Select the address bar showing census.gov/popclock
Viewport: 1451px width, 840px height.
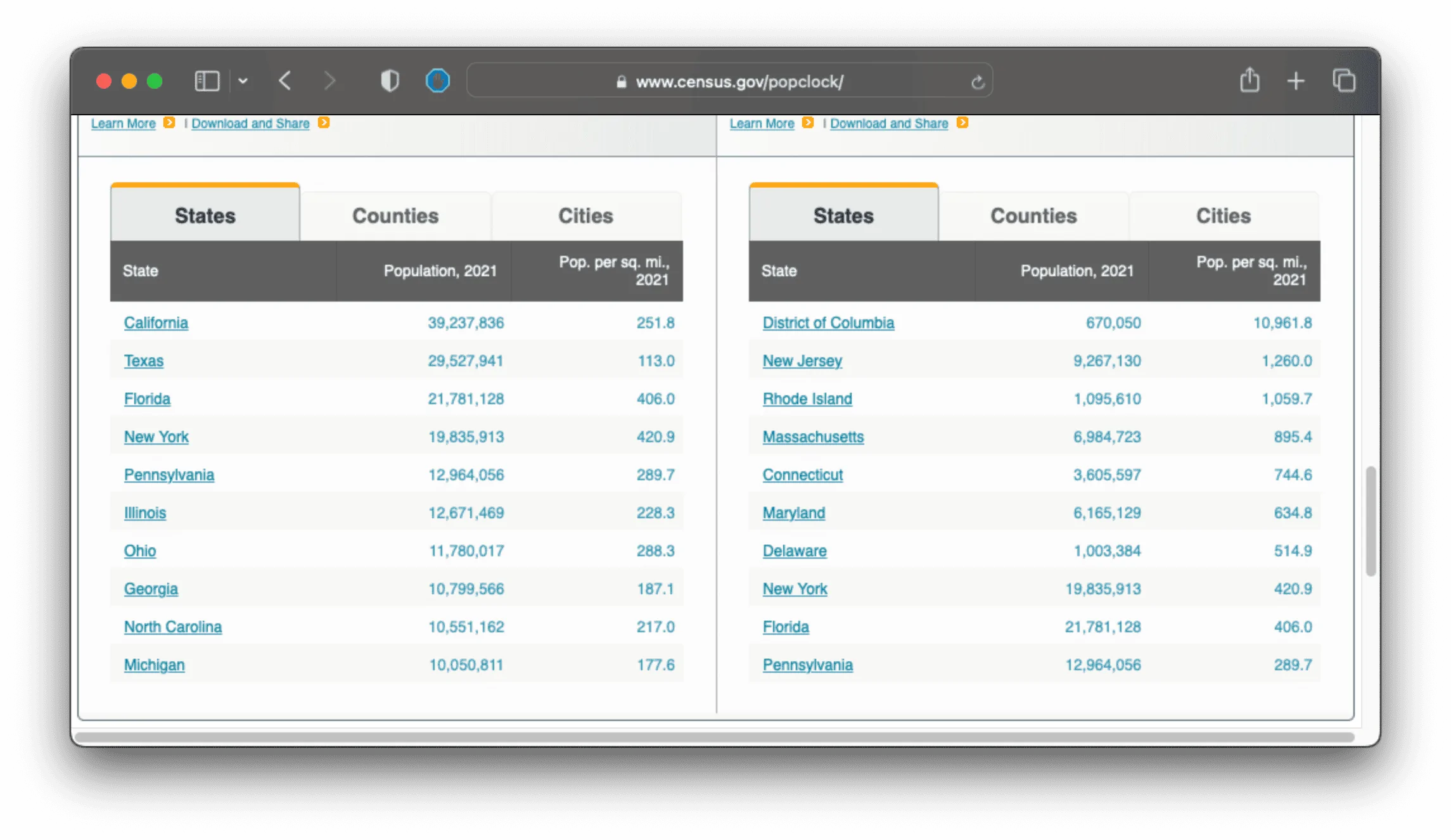click(729, 81)
